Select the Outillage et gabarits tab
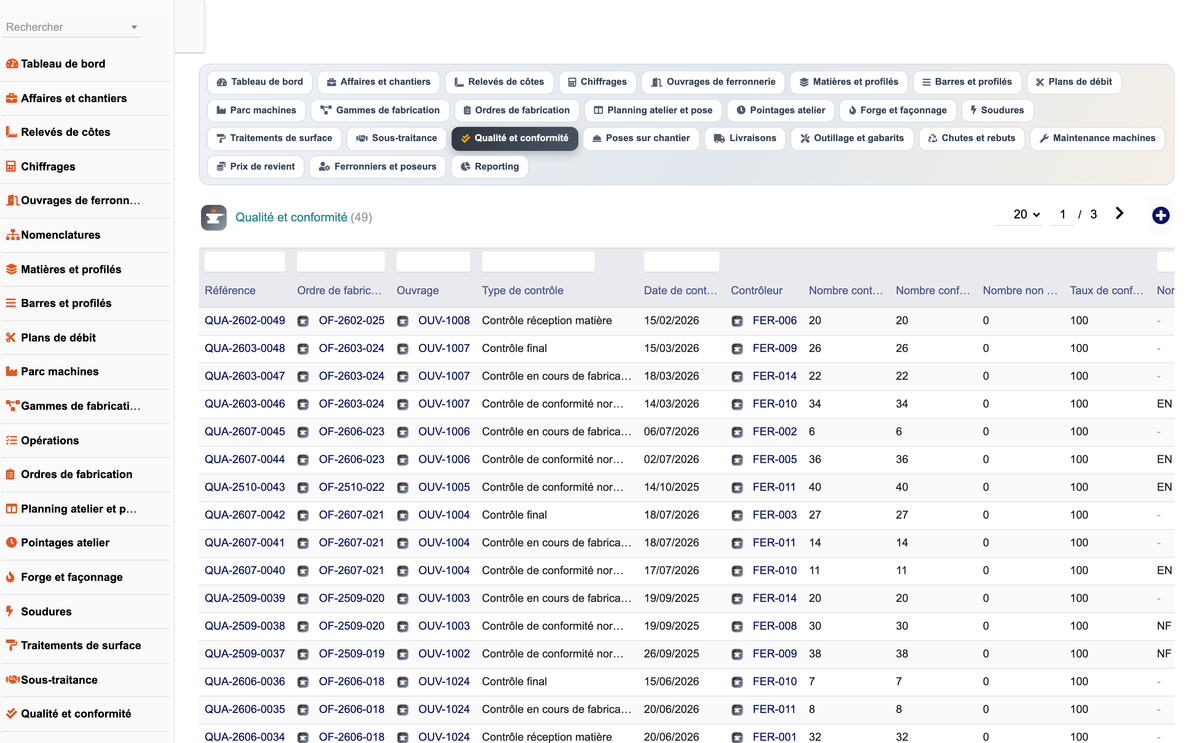Screen dimensions: 1200x743 coord(852,138)
